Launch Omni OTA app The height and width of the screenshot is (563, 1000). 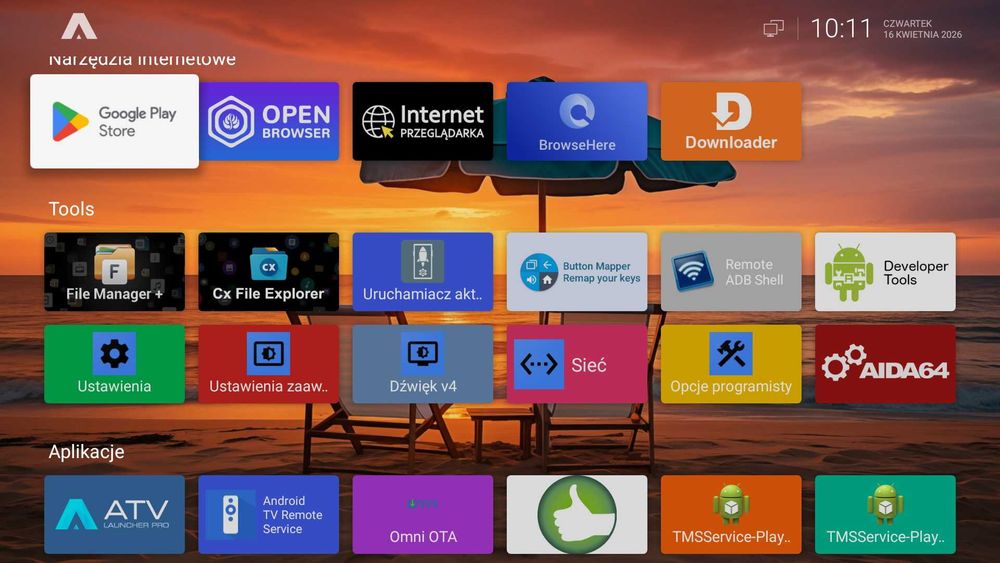423,515
